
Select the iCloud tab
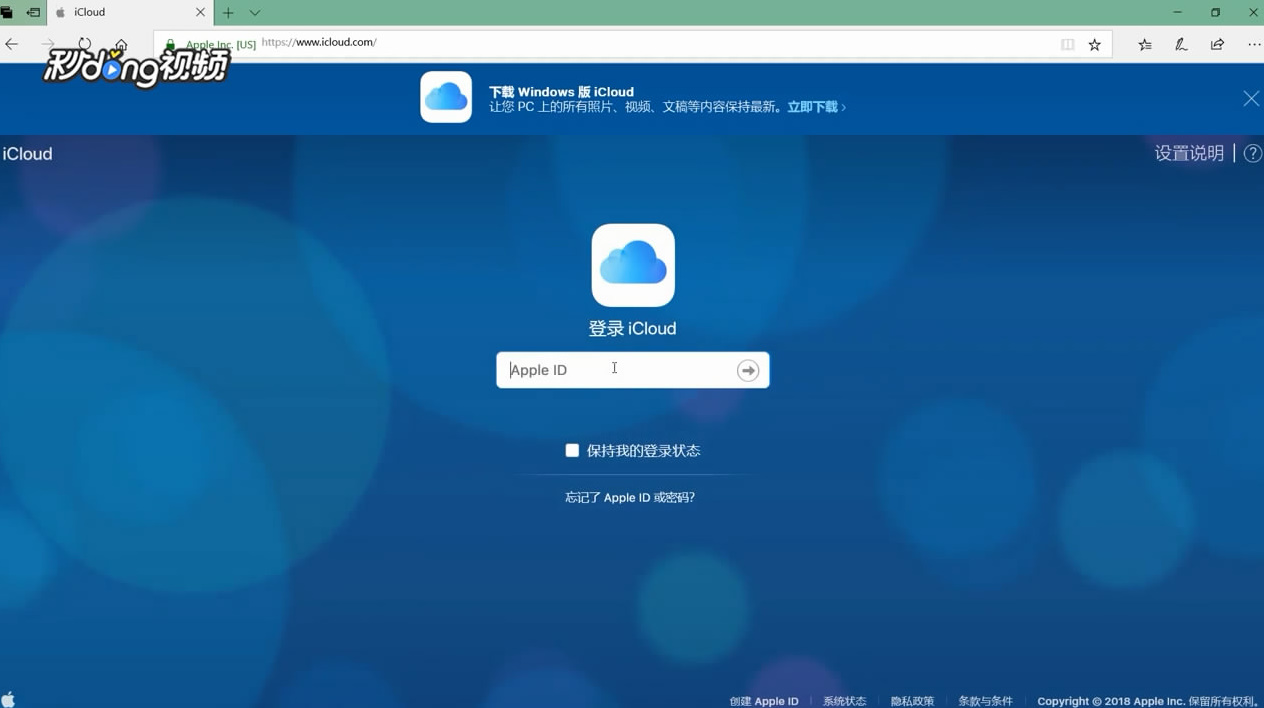click(x=130, y=13)
